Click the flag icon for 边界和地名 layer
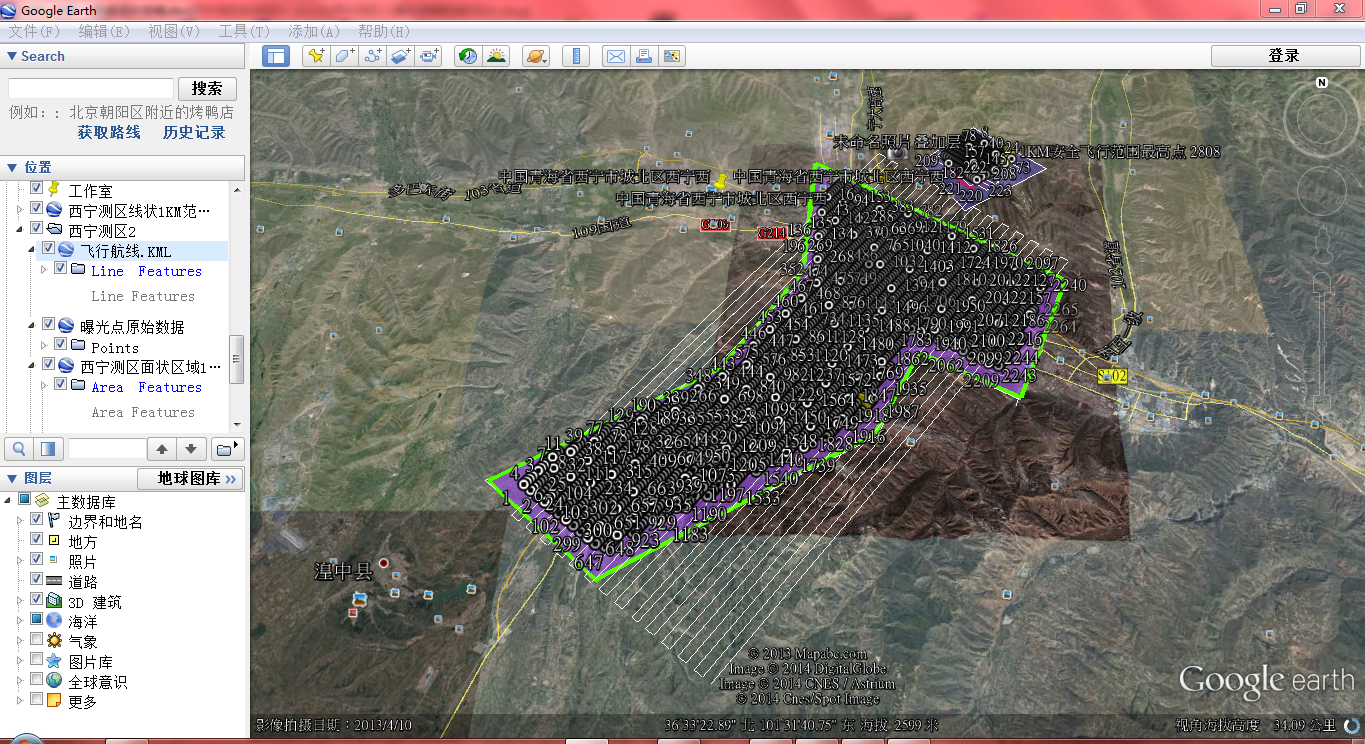The image size is (1365, 744). click(x=54, y=521)
